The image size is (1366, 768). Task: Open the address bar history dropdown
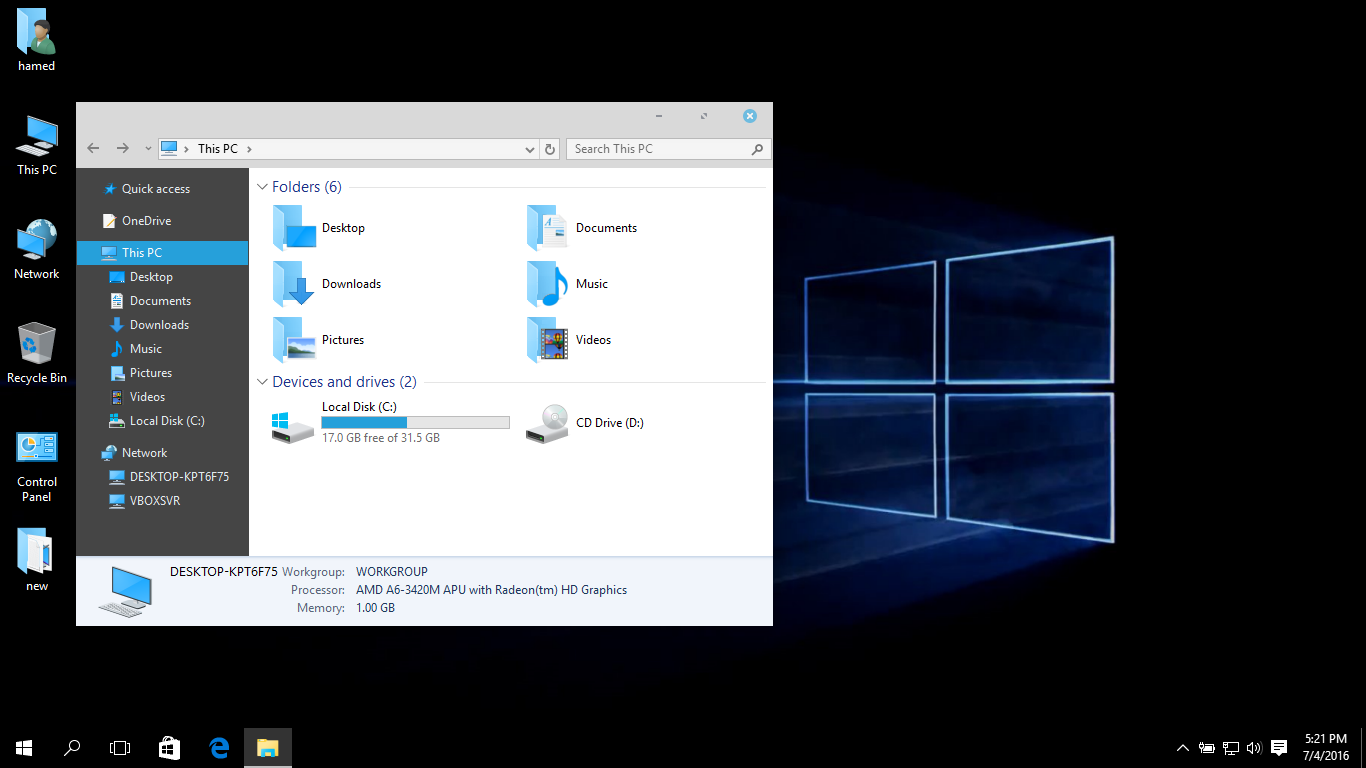click(530, 149)
